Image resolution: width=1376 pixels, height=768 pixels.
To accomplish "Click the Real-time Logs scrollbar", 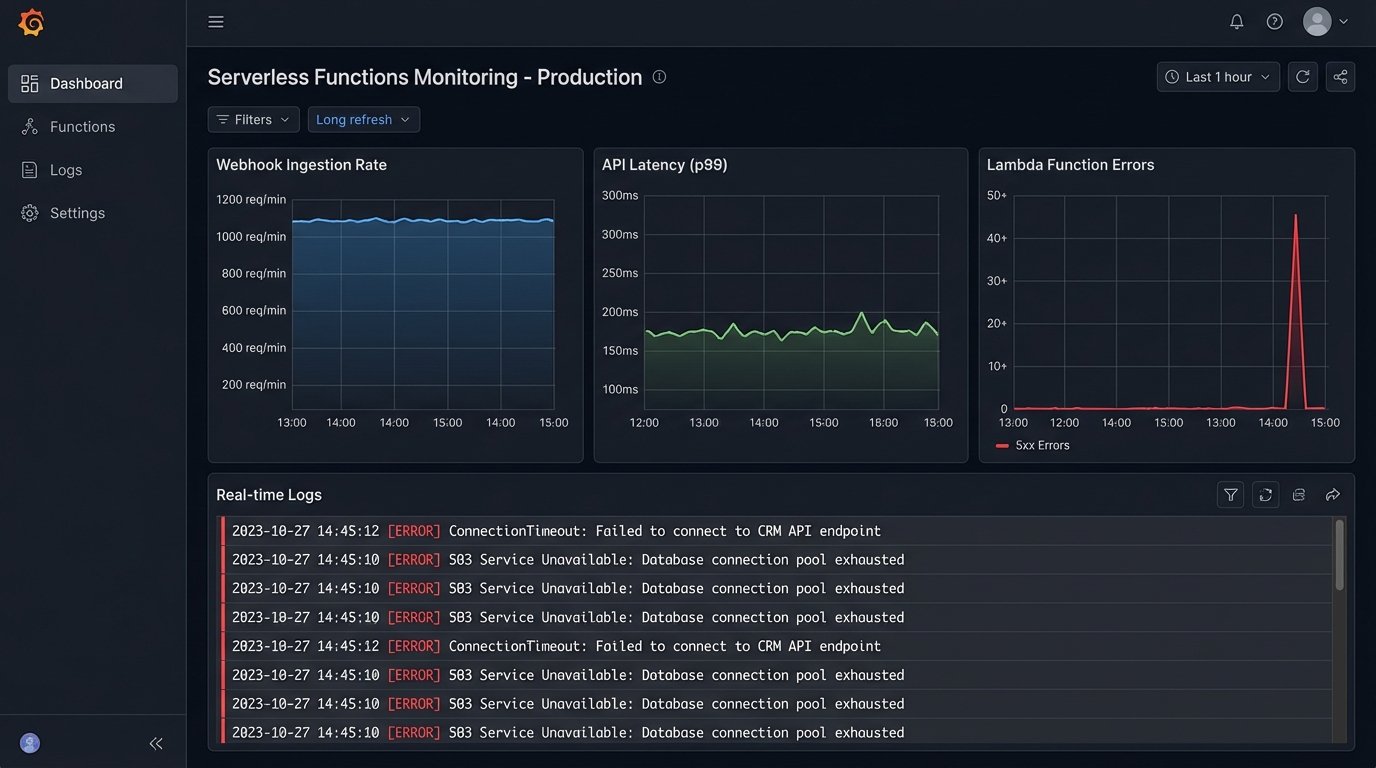I will tap(1339, 555).
